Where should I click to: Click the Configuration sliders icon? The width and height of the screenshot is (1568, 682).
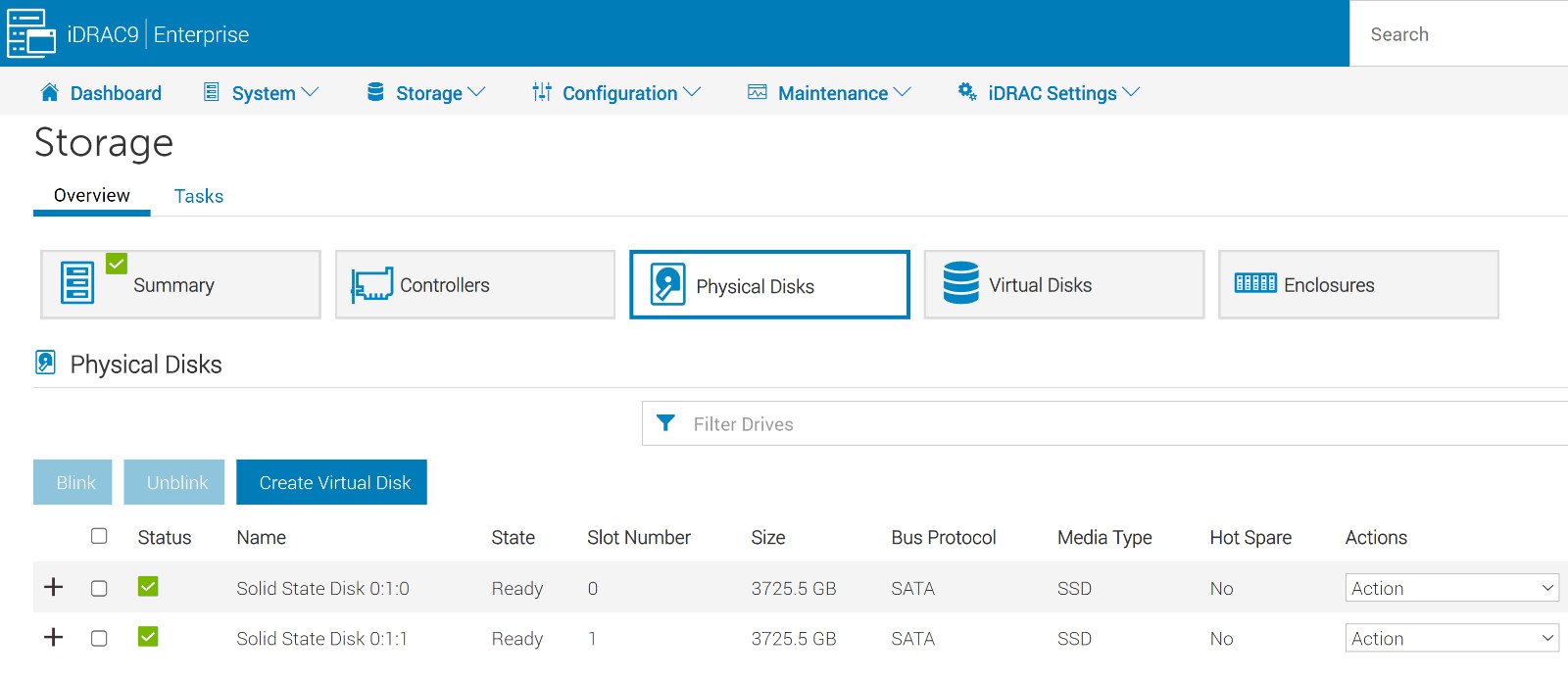542,92
